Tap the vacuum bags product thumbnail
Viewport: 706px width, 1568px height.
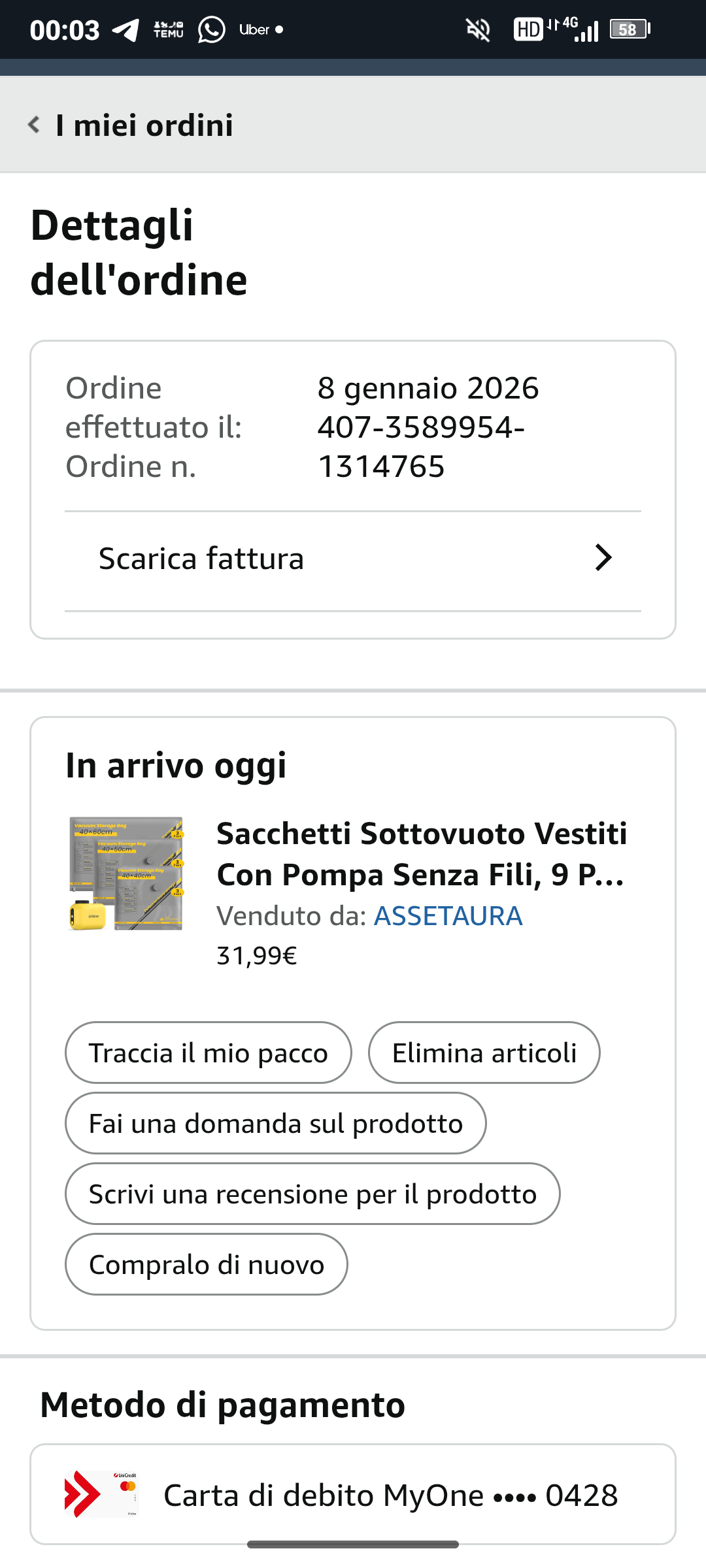click(126, 874)
